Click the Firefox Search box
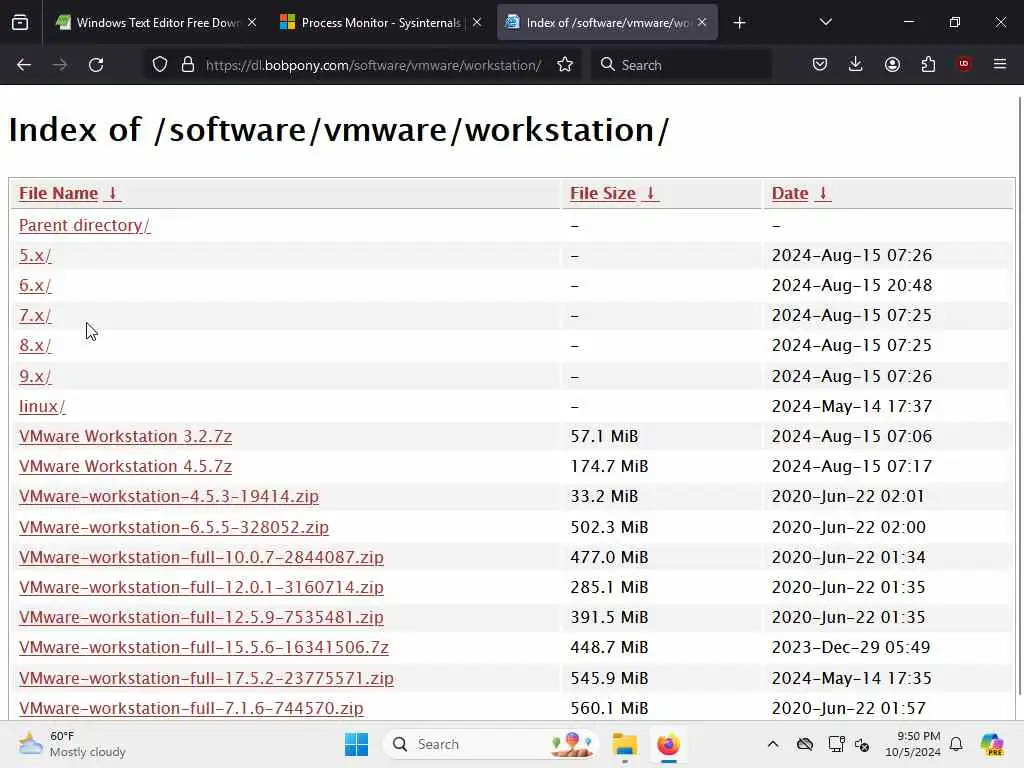Image resolution: width=1024 pixels, height=768 pixels. pyautogui.click(x=681, y=65)
